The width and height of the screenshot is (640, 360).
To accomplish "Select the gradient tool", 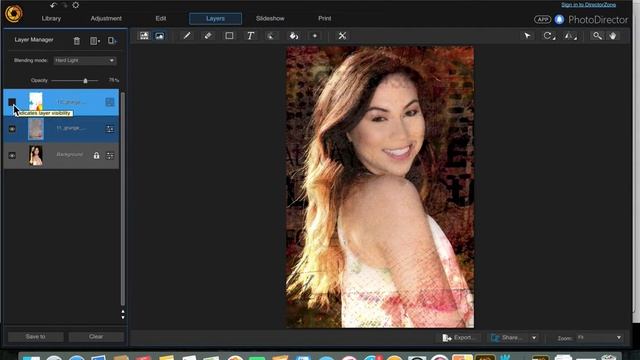I will [x=315, y=36].
